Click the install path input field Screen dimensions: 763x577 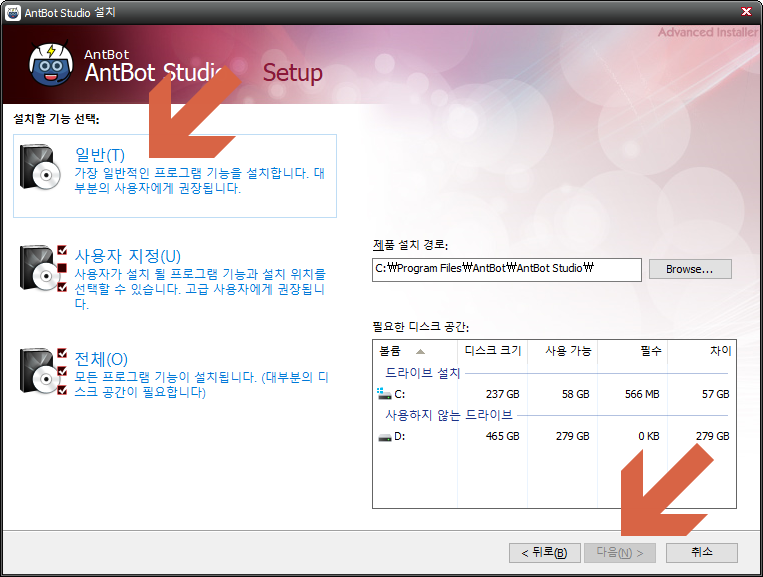point(507,270)
